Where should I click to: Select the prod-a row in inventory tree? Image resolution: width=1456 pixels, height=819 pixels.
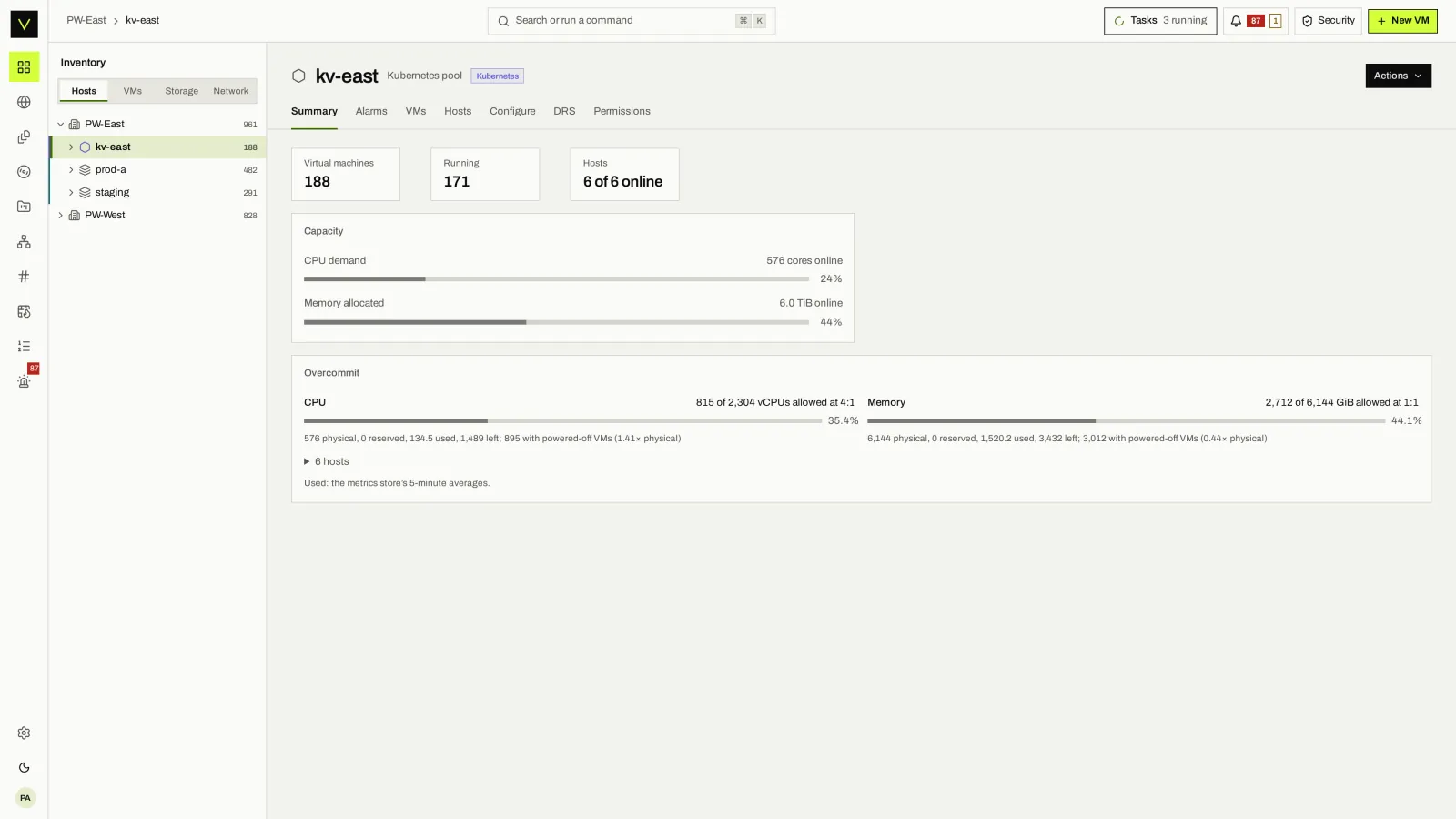coord(157,170)
